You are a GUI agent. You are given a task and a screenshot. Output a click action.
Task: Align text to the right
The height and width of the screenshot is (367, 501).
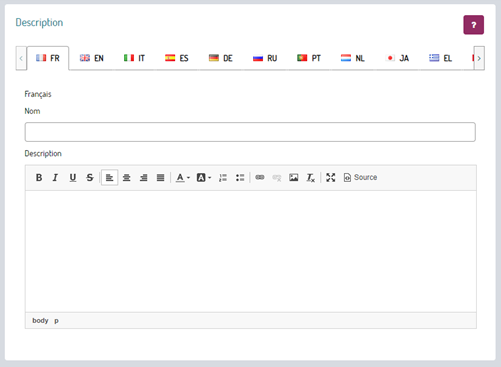[143, 178]
